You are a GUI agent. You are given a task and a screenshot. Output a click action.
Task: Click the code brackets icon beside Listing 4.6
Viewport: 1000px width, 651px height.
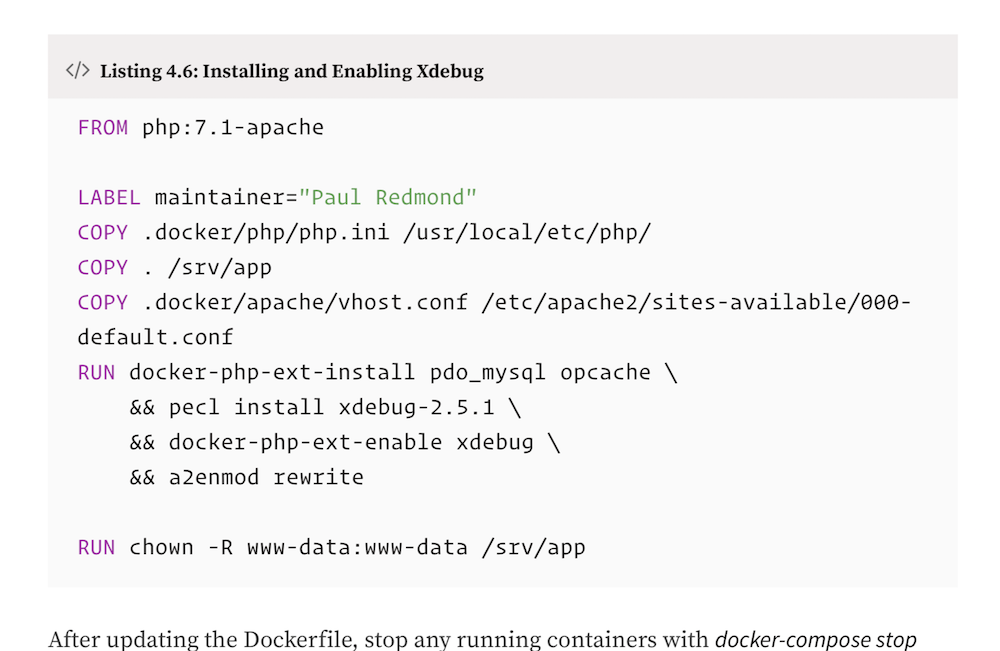[x=78, y=70]
